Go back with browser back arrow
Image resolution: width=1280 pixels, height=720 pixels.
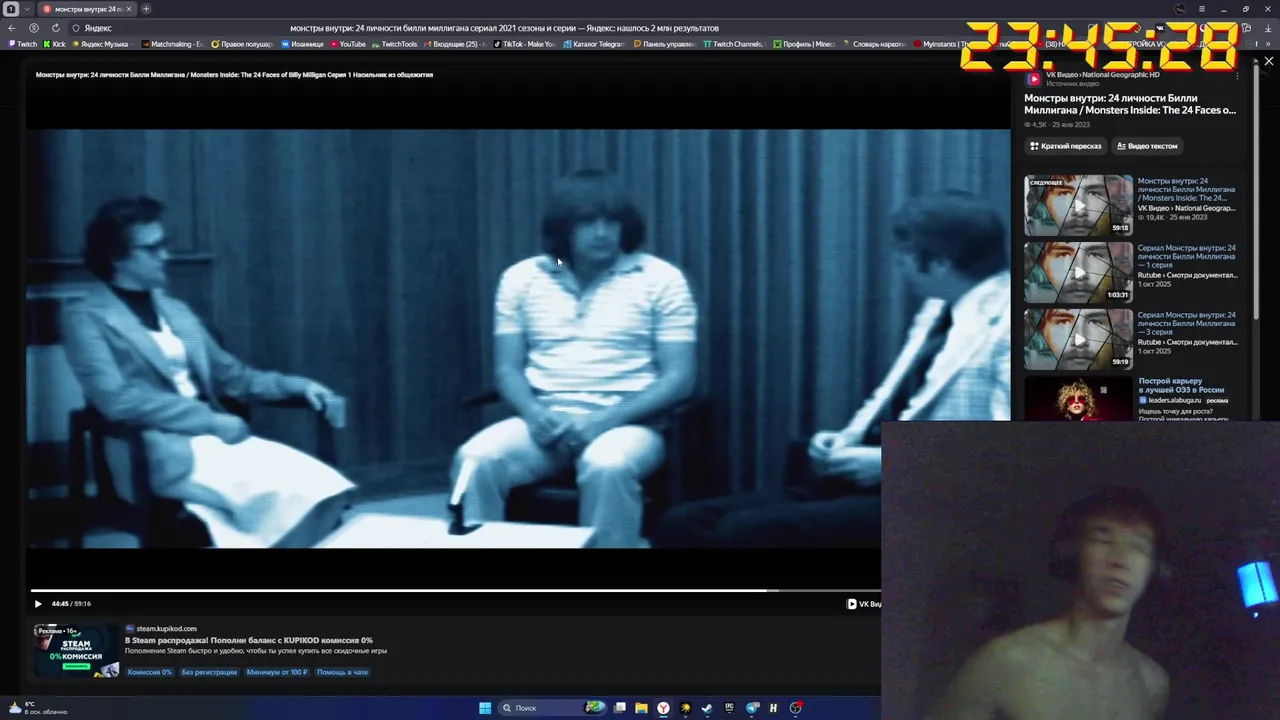click(14, 28)
